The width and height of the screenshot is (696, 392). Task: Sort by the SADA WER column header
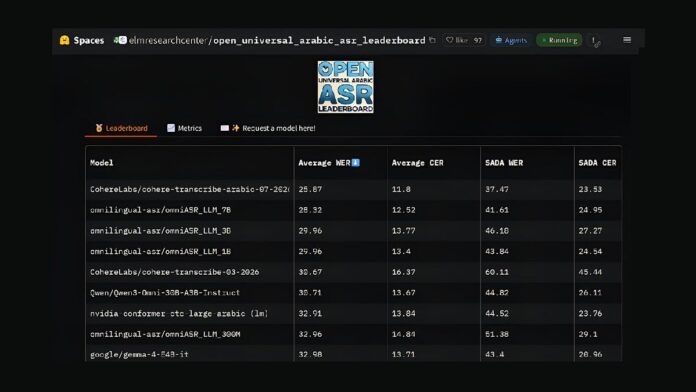[x=504, y=163]
